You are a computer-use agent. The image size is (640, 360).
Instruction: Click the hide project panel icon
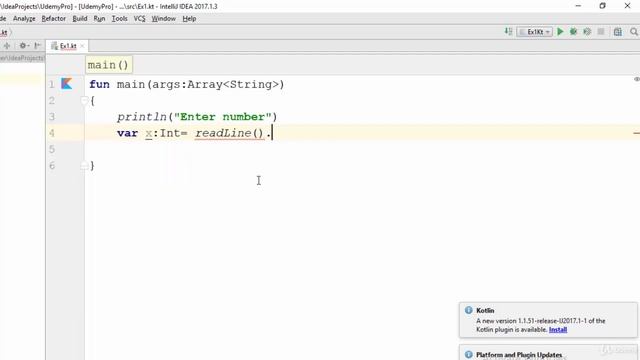tap(37, 46)
